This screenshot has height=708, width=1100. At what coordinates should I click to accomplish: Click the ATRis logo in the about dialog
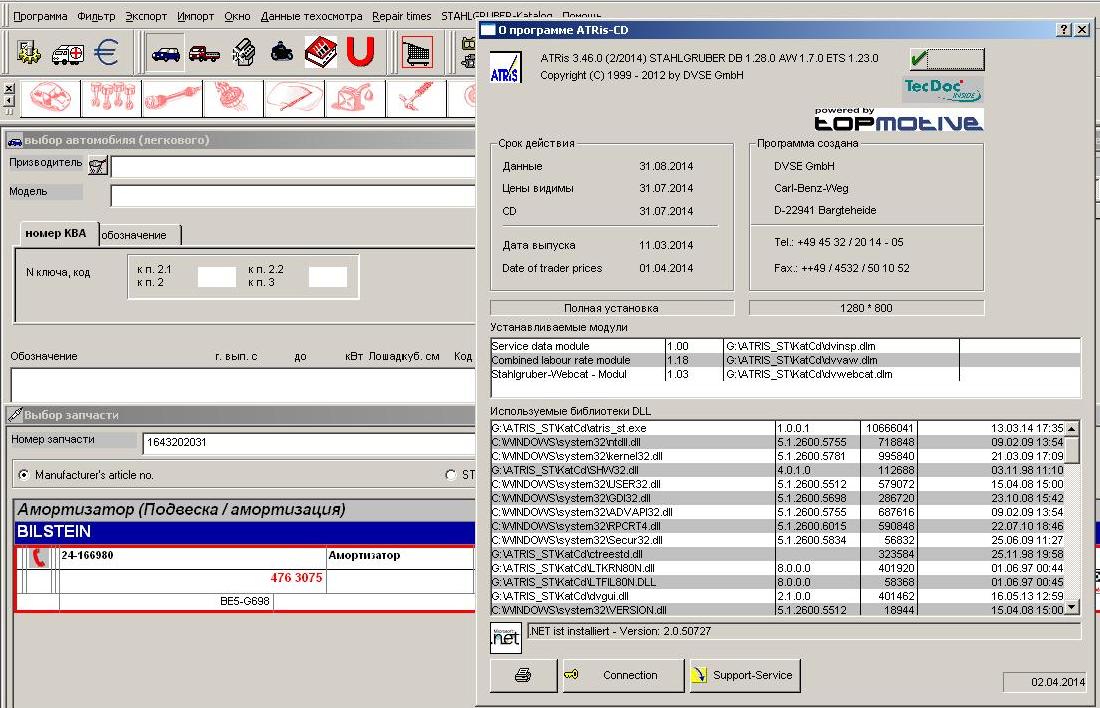[506, 67]
